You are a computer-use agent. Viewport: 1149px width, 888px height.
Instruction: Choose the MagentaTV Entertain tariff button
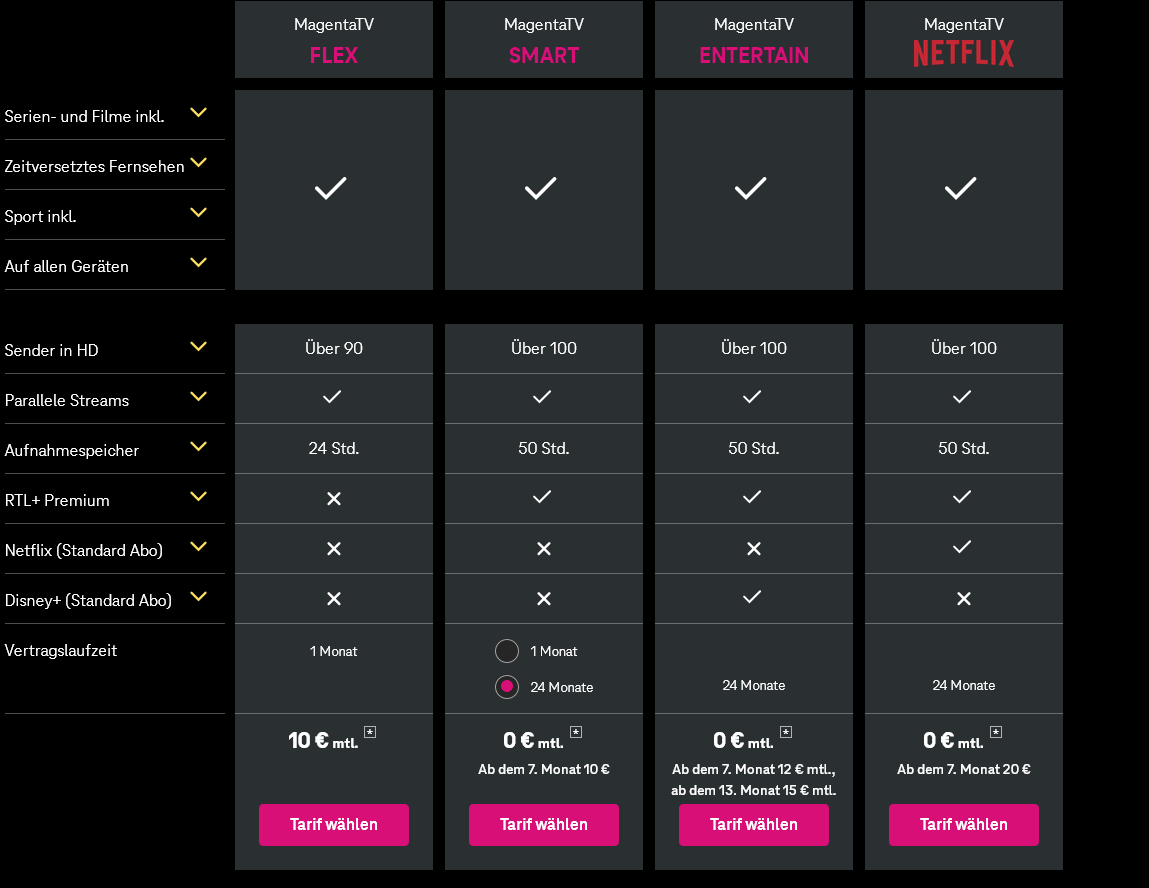753,824
